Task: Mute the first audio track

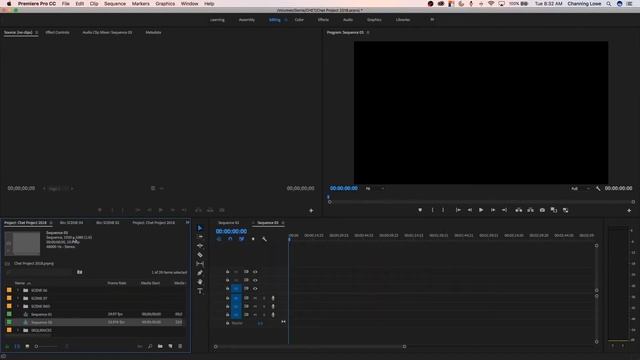Action: coord(255,298)
